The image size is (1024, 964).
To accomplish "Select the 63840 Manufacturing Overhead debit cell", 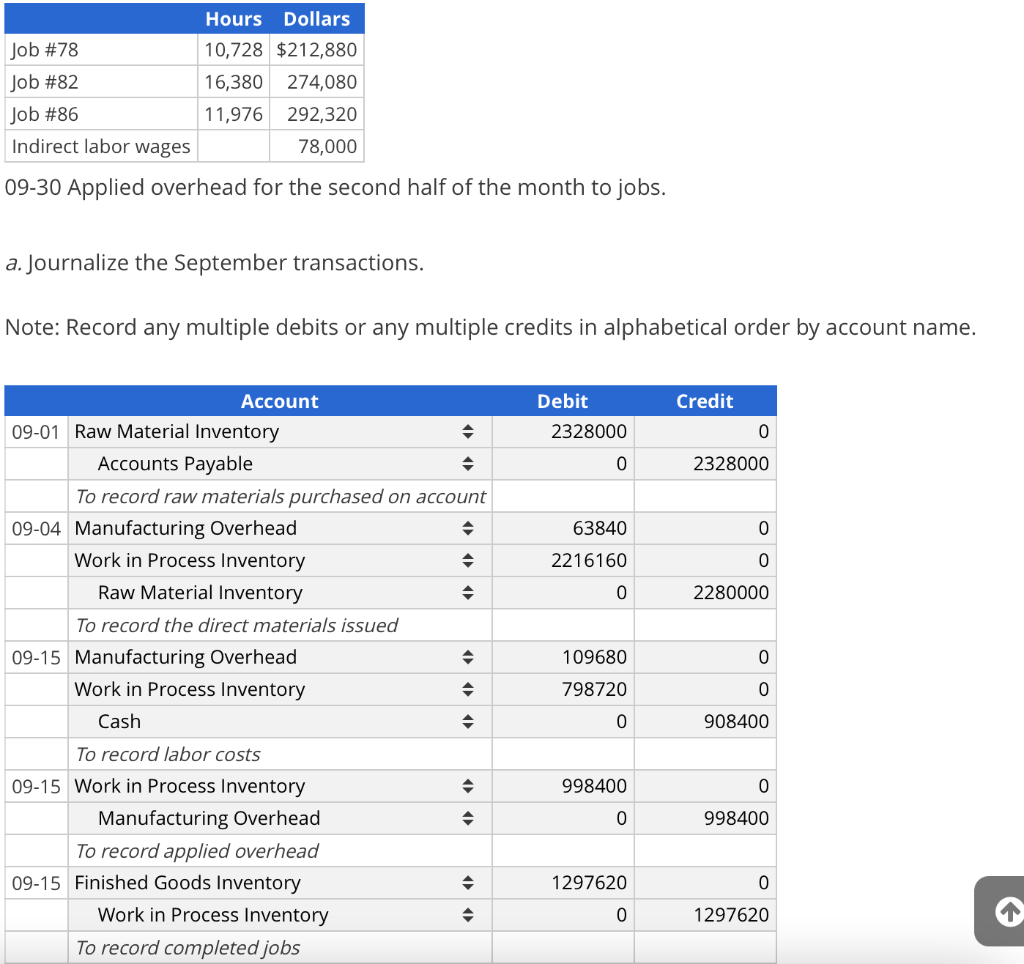I will 562,528.
